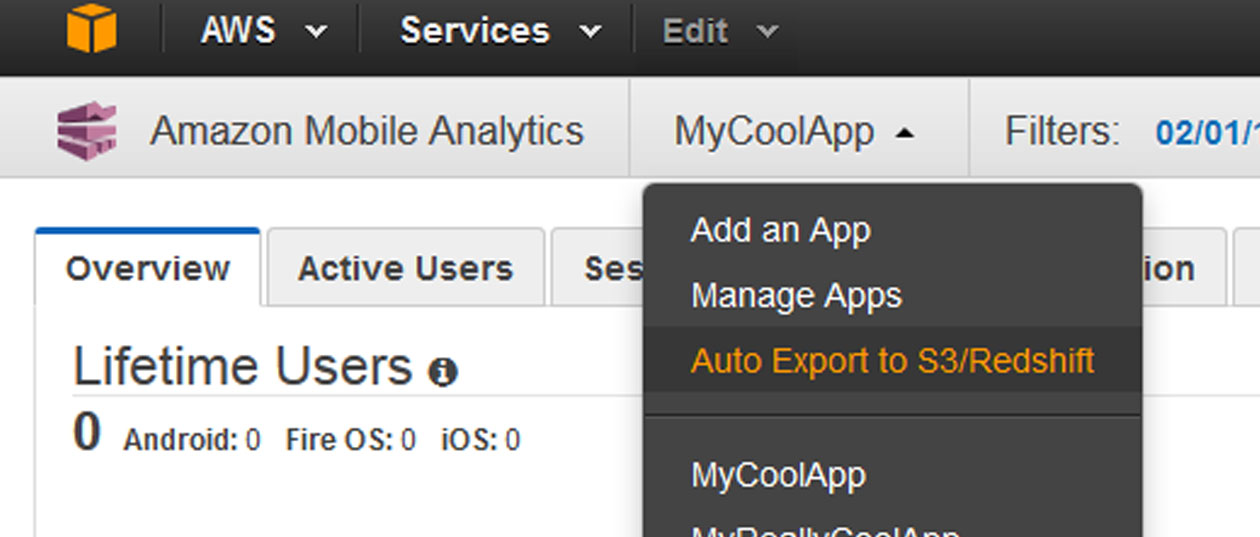Select MyCoolApp in the app list

(x=778, y=475)
